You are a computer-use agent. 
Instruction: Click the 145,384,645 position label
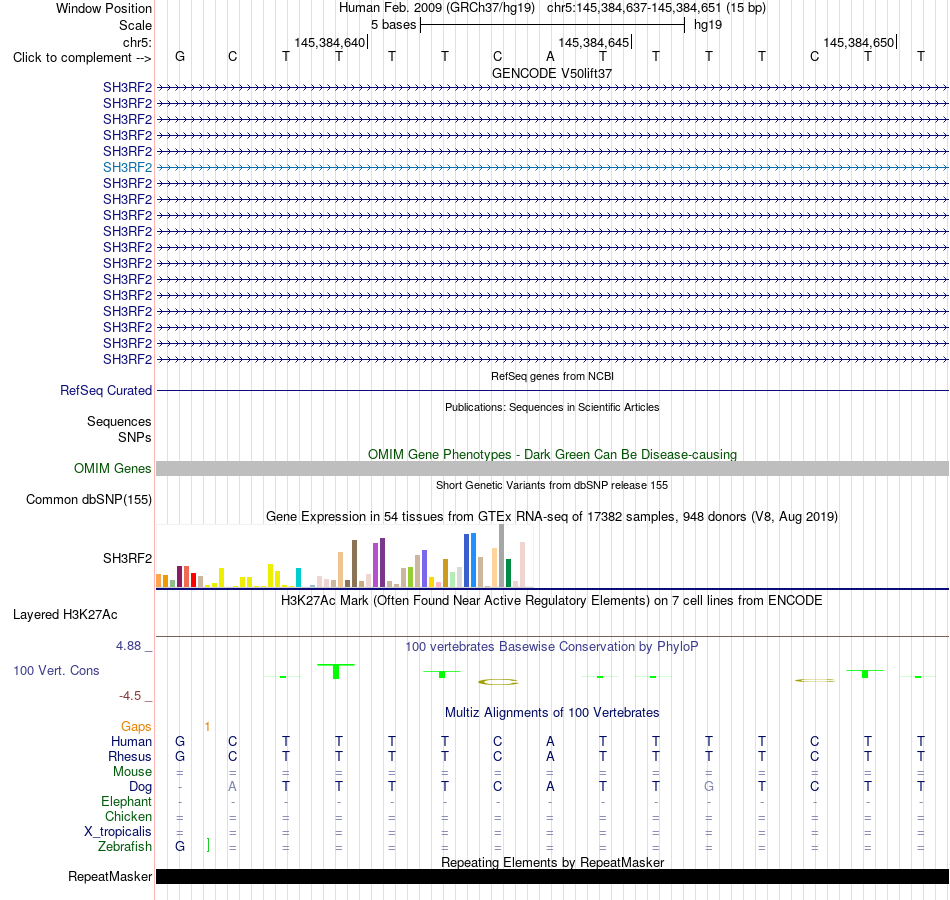click(594, 43)
